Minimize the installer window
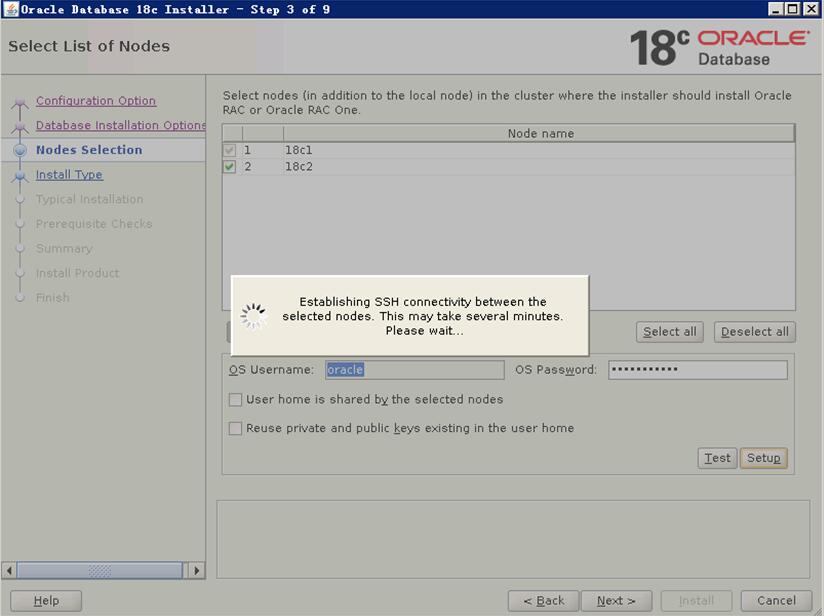Image resolution: width=824 pixels, height=616 pixels. [776, 9]
